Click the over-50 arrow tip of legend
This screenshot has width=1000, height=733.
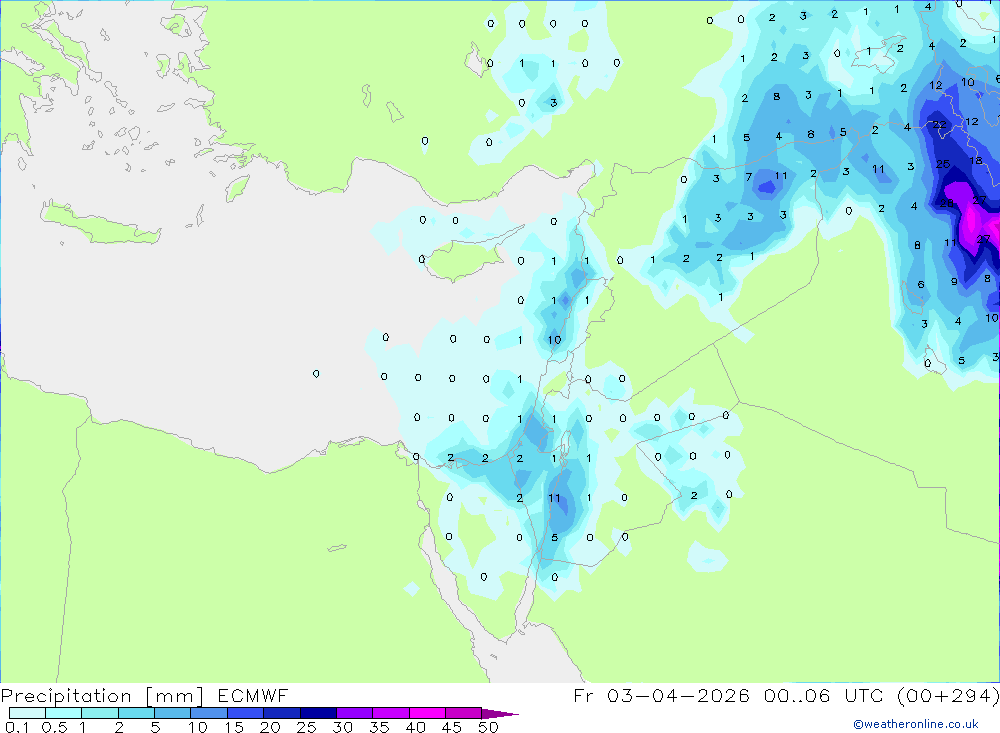pos(501,714)
